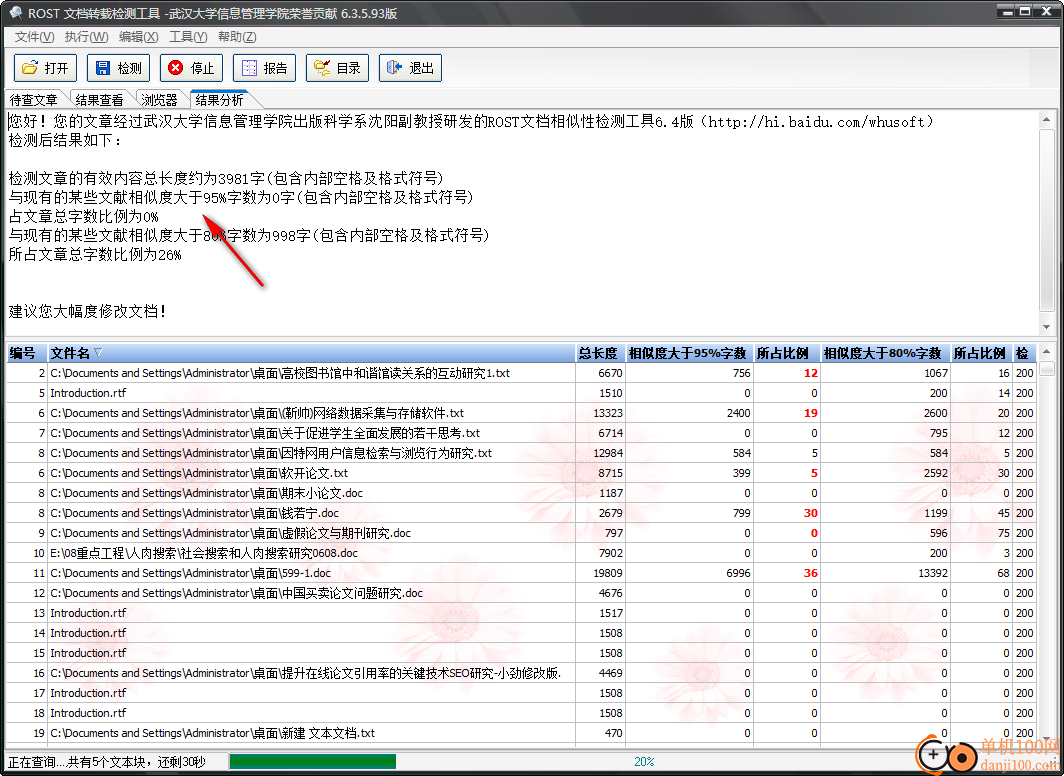
Task: Sort by 相似度大于95%字数 column header
Action: (x=689, y=353)
